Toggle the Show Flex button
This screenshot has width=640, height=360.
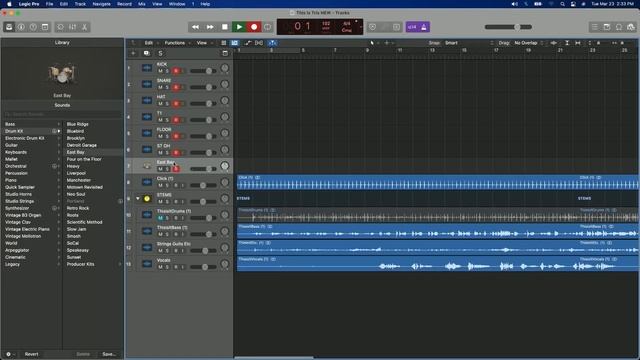pos(259,43)
